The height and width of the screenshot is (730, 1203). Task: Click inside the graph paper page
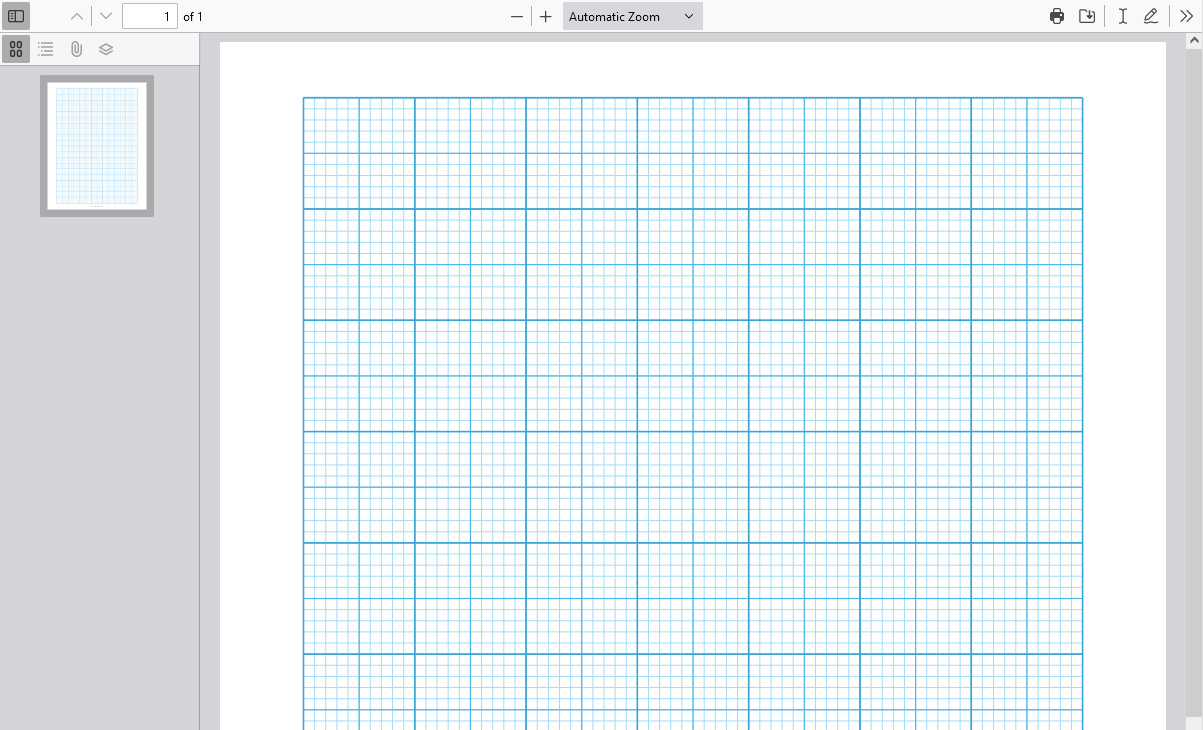pos(690,400)
